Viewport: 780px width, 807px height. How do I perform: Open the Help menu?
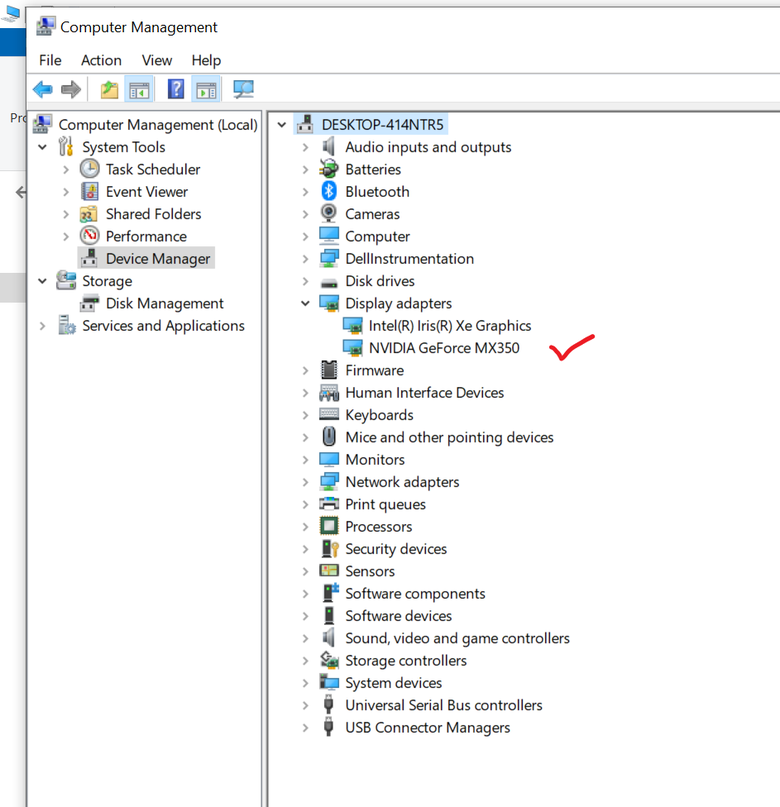point(206,60)
